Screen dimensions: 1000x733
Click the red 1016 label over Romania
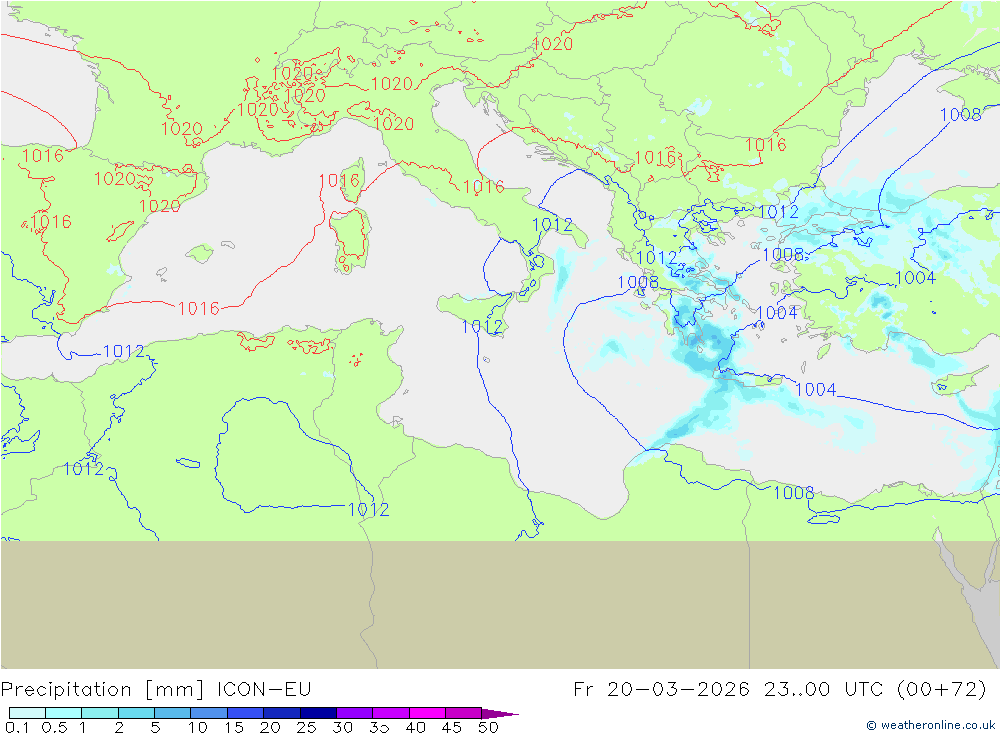pos(766,144)
